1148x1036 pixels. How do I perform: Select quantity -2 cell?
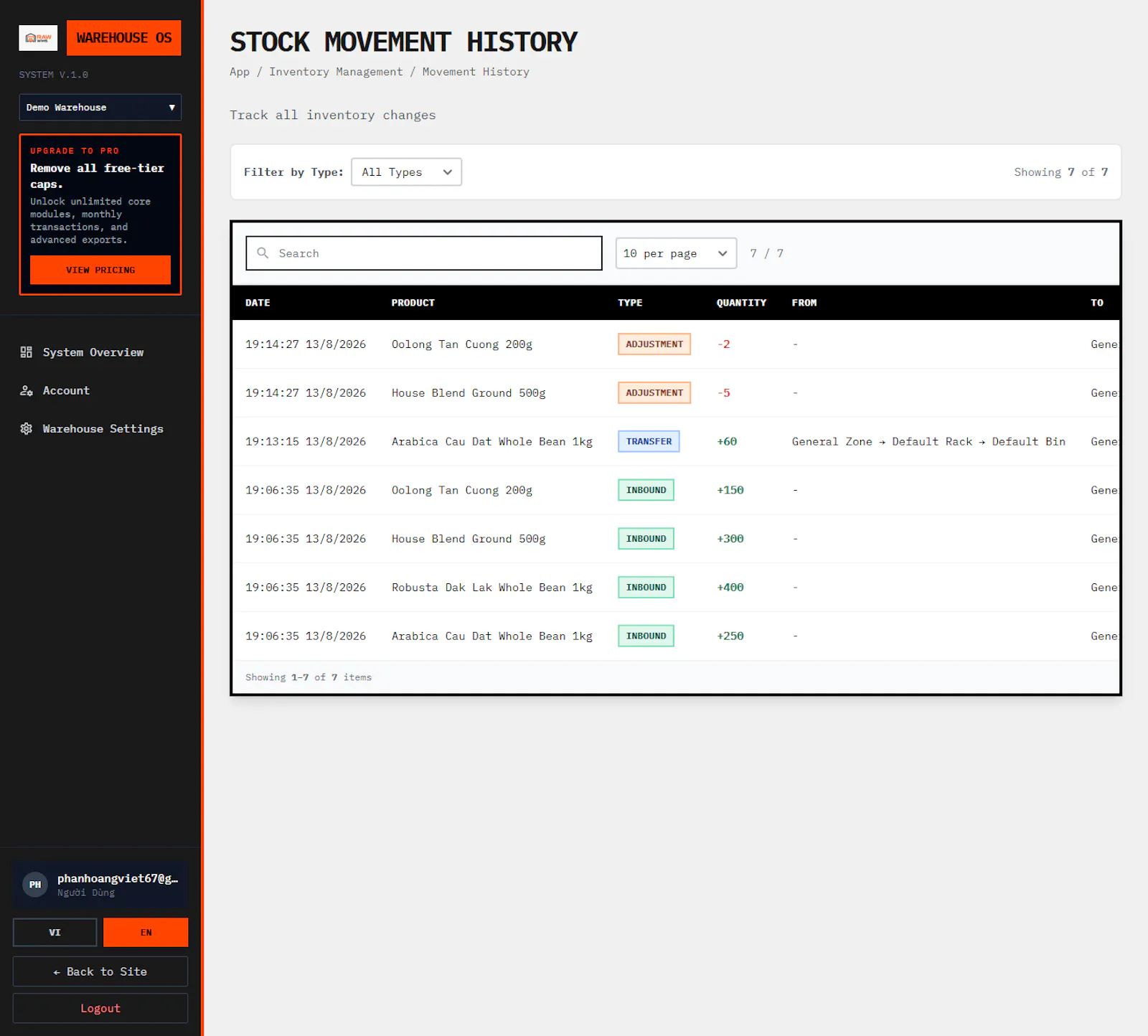point(723,344)
